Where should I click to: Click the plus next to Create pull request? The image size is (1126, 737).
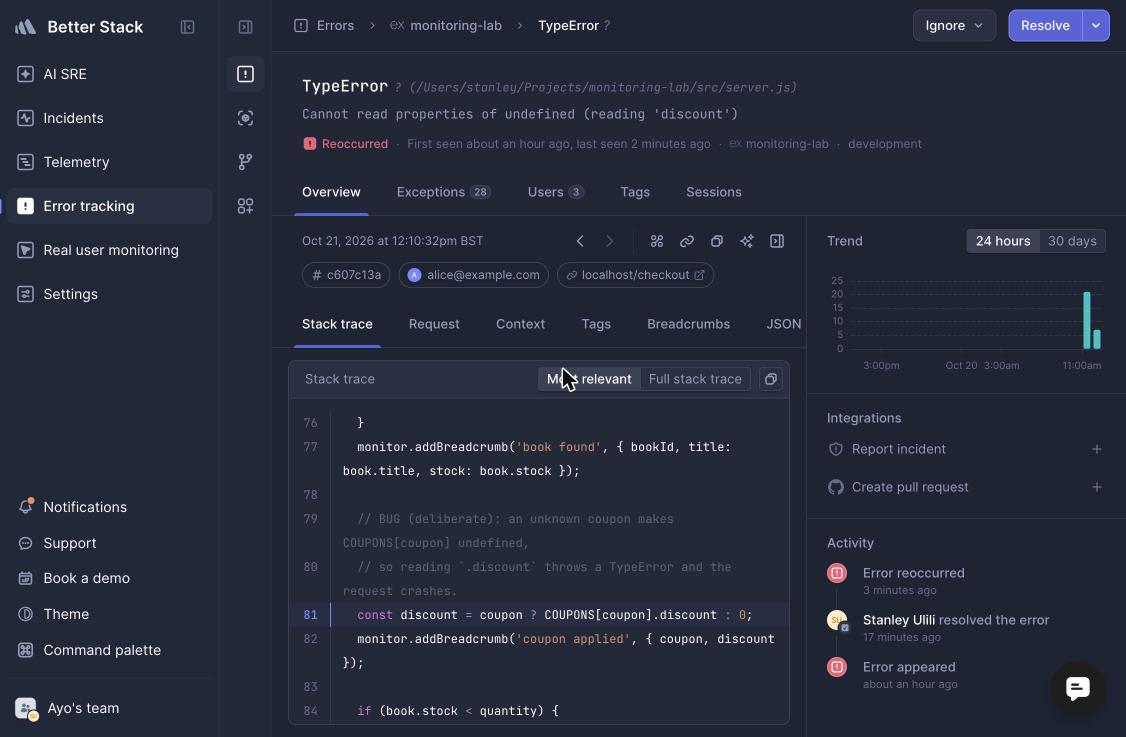[1097, 488]
